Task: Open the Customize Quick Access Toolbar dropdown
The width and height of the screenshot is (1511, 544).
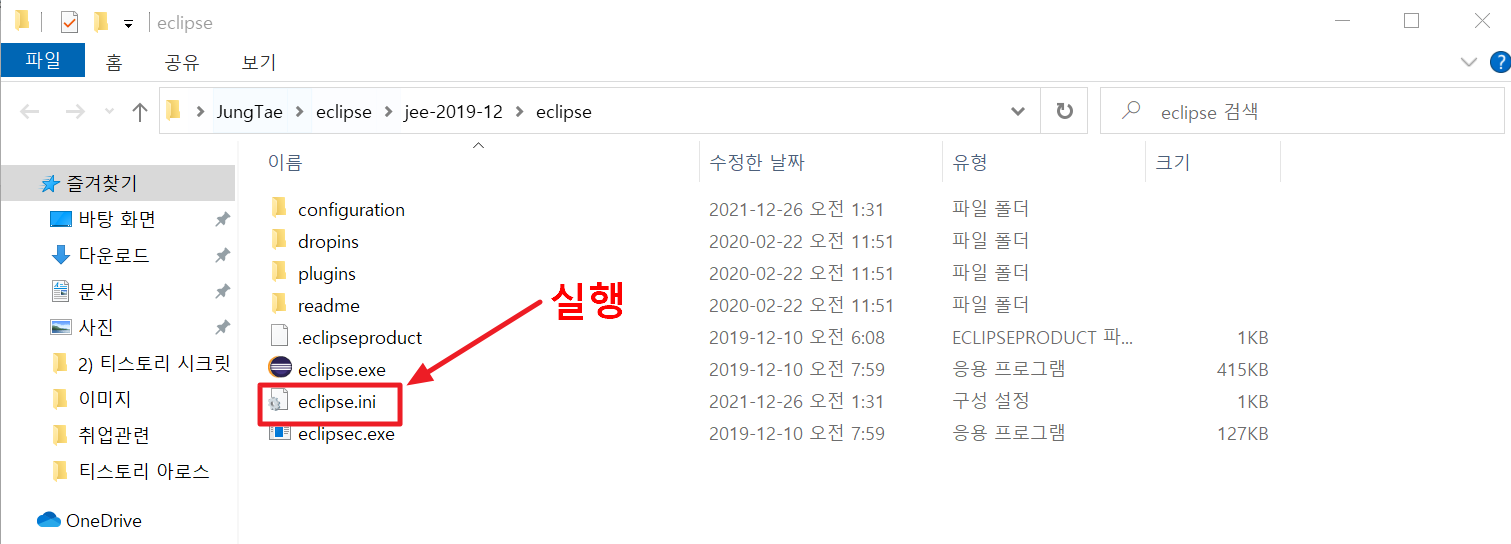Action: 128,23
